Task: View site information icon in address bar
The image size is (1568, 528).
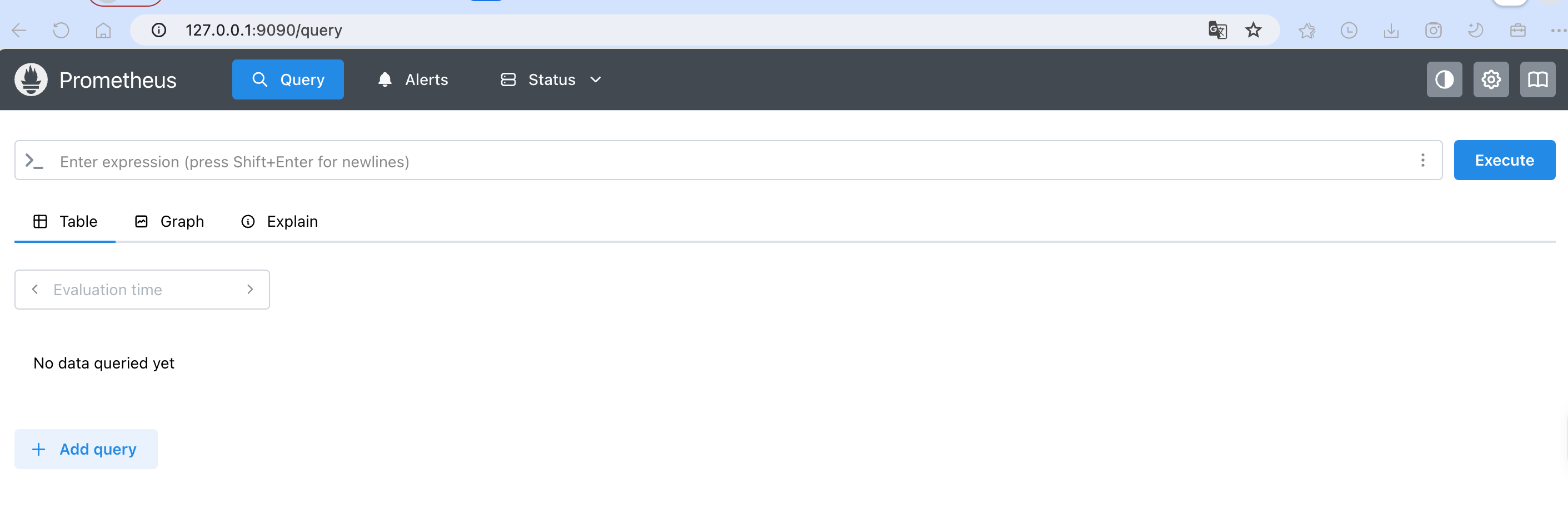Action: tap(158, 31)
